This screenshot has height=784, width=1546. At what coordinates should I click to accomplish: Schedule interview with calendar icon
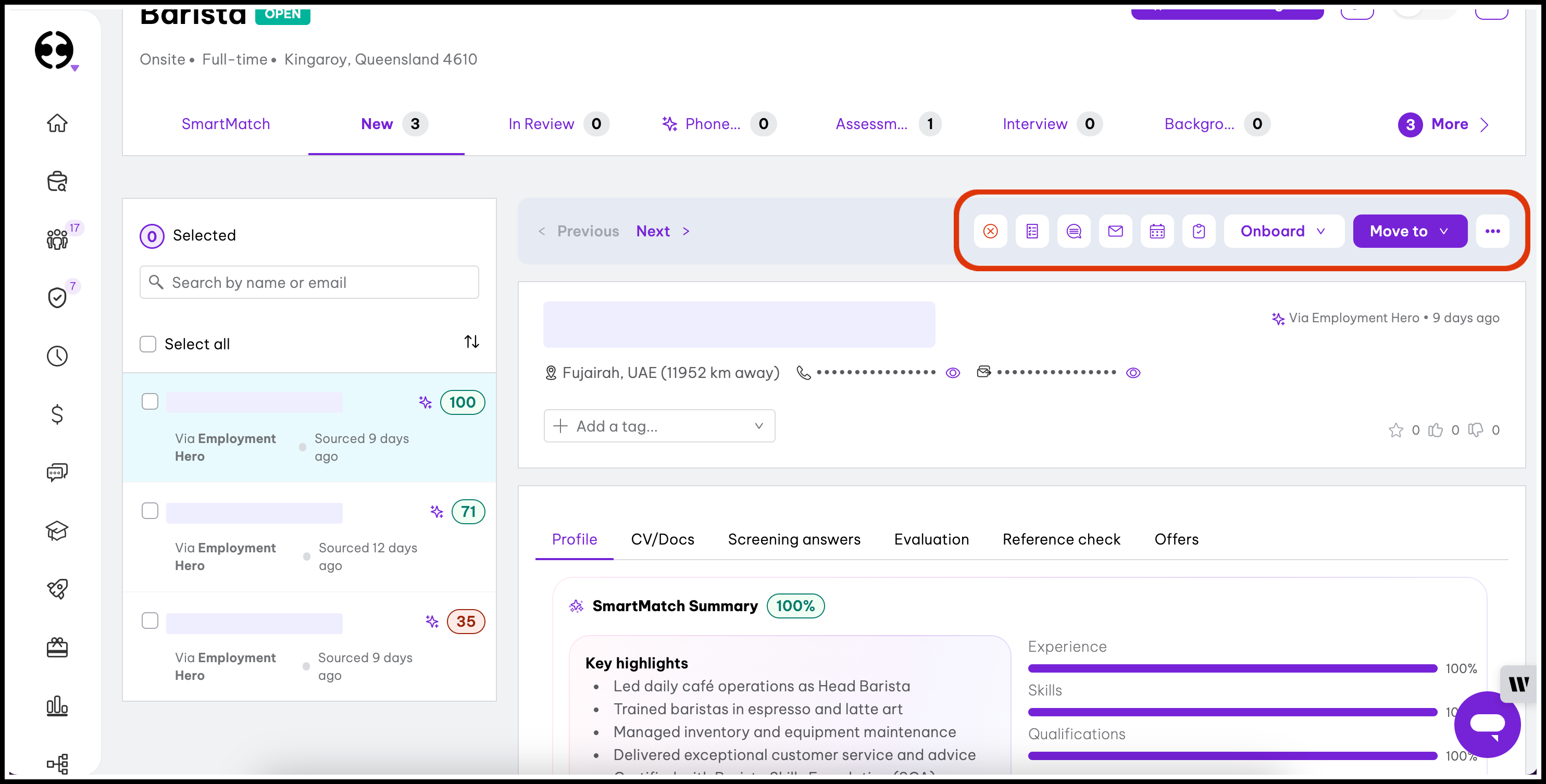click(x=1156, y=231)
